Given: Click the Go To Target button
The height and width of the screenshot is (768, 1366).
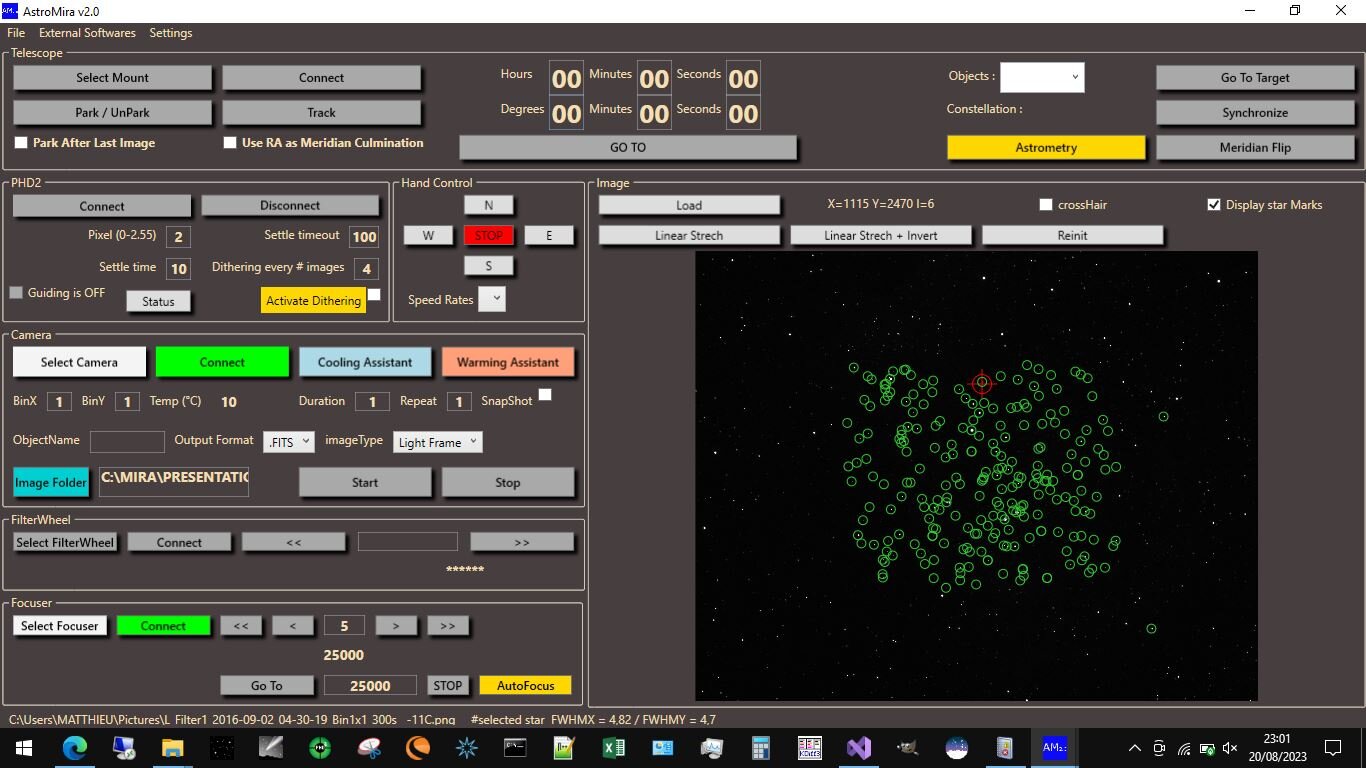Looking at the screenshot, I should click(x=1255, y=78).
